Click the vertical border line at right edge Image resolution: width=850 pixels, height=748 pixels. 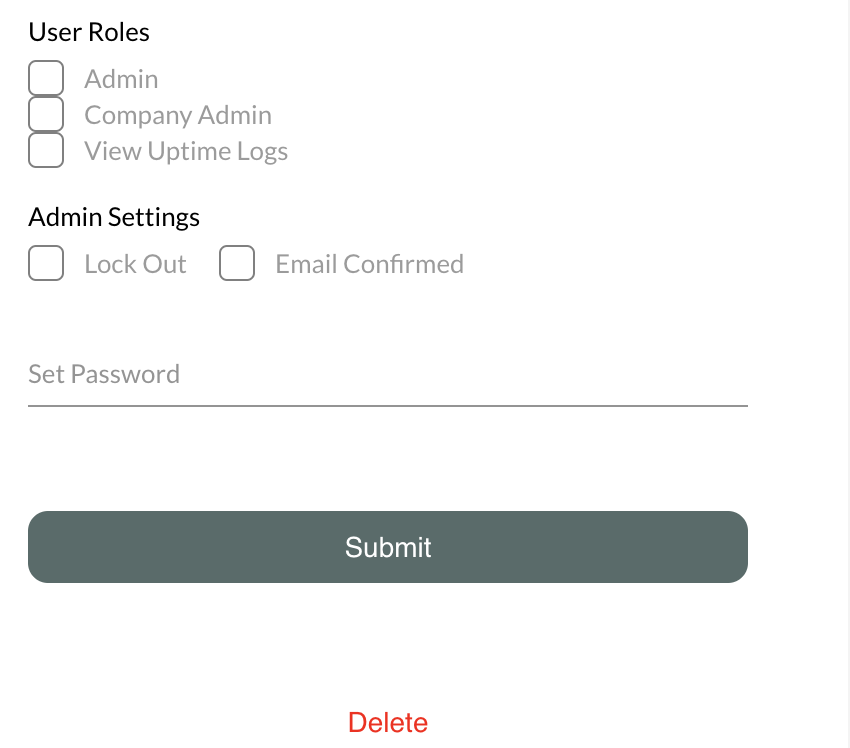[848, 374]
